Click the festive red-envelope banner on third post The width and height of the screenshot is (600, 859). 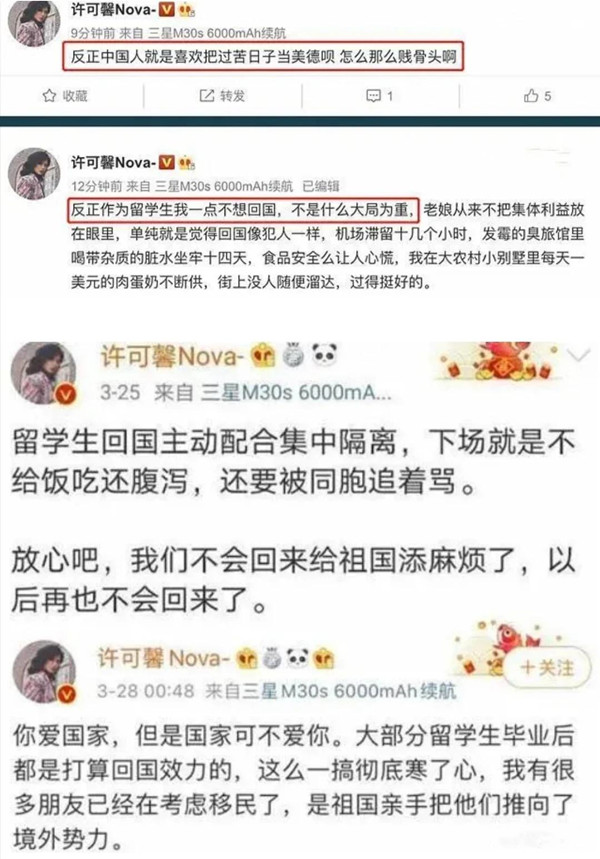[498, 362]
